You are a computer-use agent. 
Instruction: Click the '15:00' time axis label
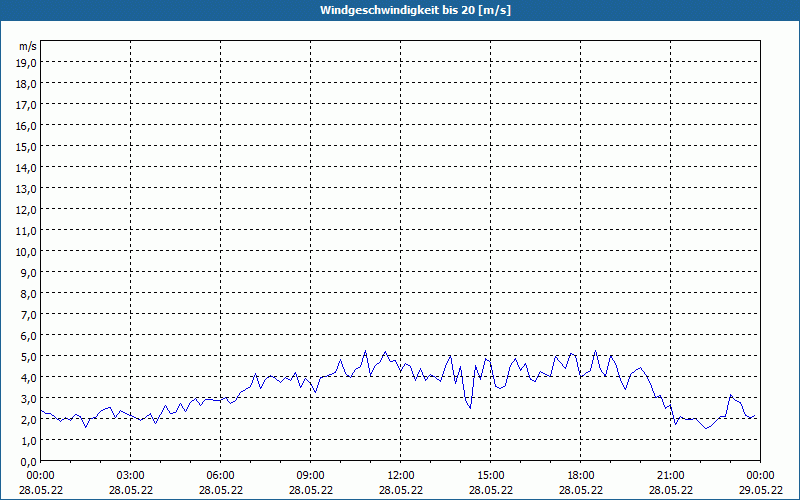click(490, 476)
